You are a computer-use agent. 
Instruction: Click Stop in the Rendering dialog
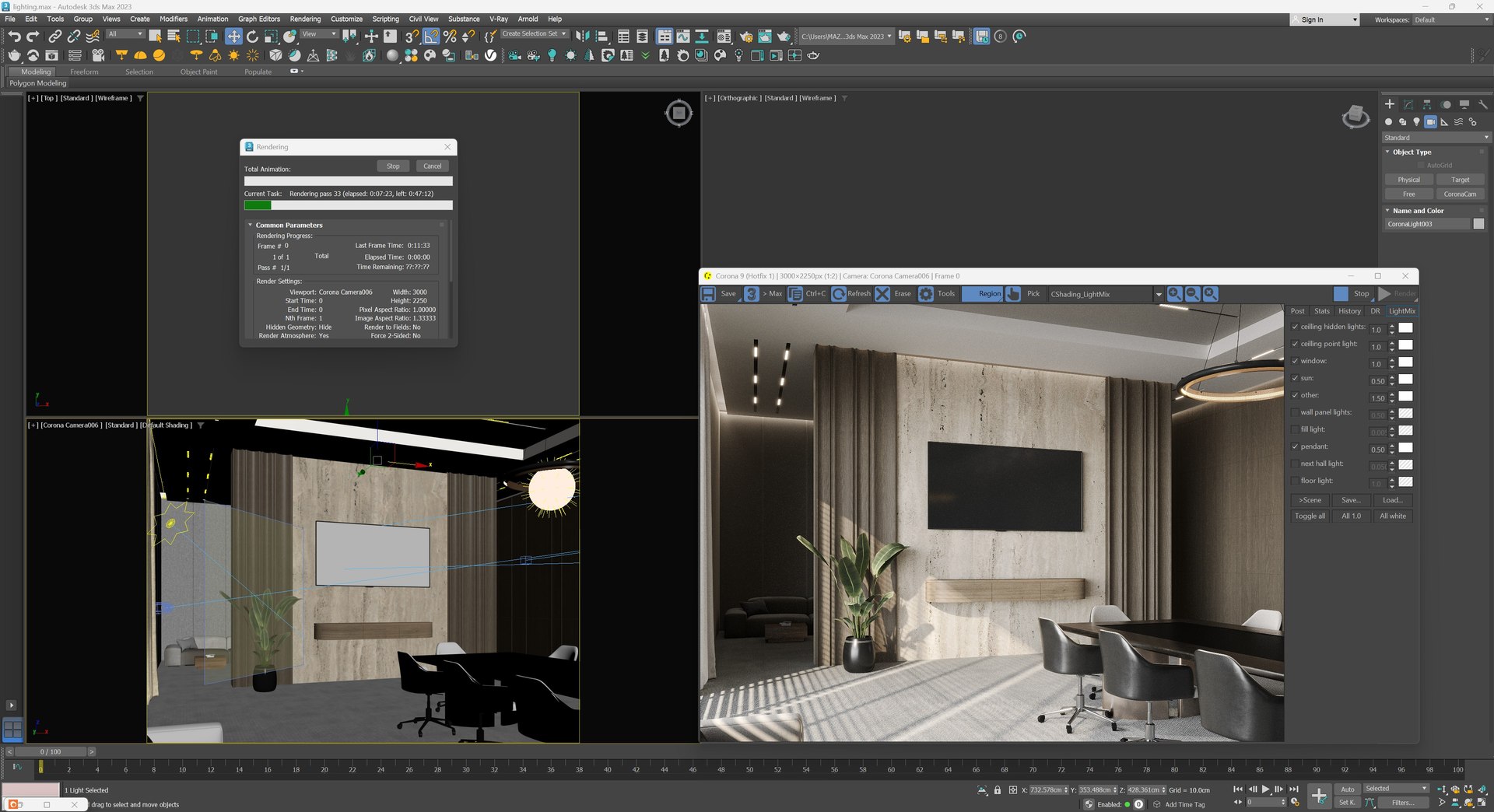click(393, 166)
